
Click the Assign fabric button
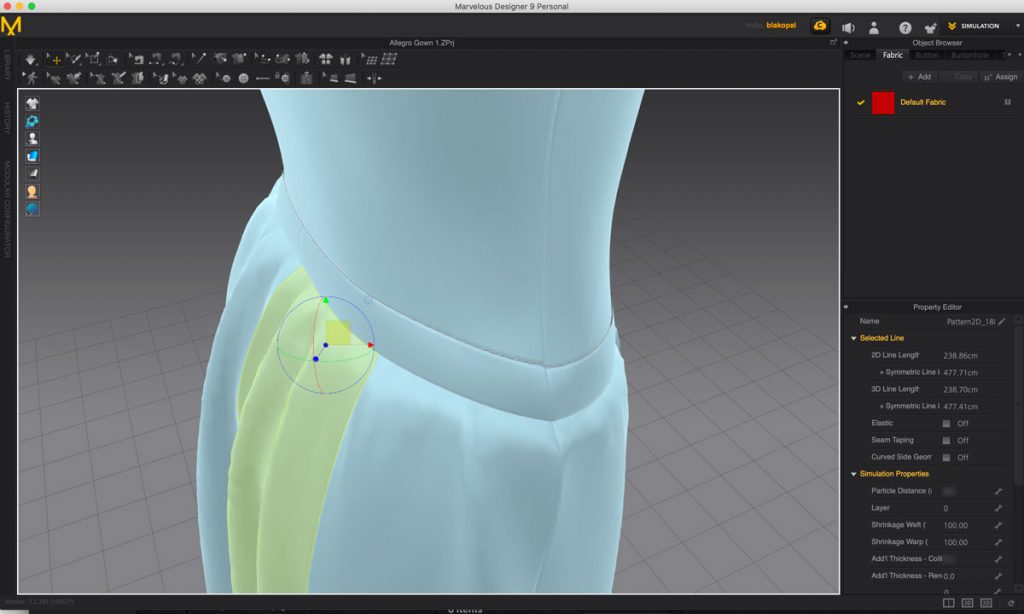coord(1000,77)
